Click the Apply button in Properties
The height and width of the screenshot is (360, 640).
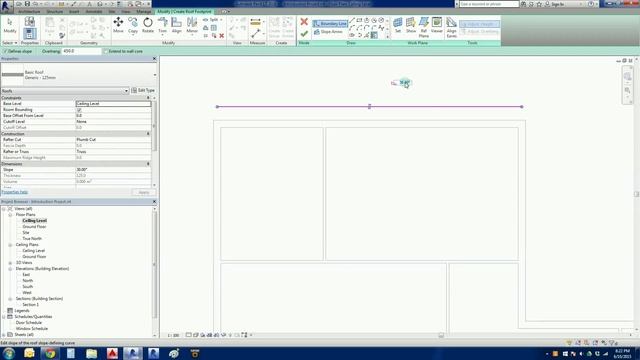pos(144,192)
